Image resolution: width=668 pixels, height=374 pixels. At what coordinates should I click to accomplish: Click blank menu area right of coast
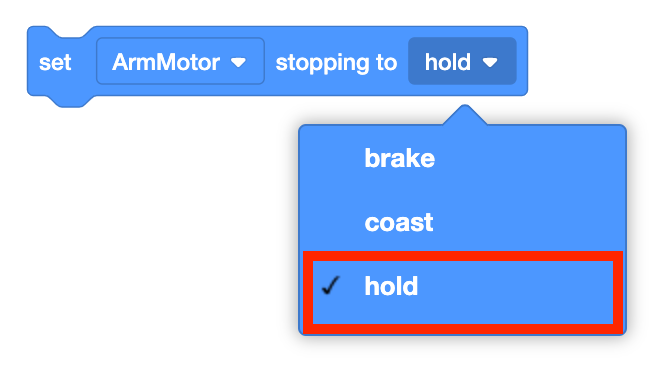click(x=528, y=222)
